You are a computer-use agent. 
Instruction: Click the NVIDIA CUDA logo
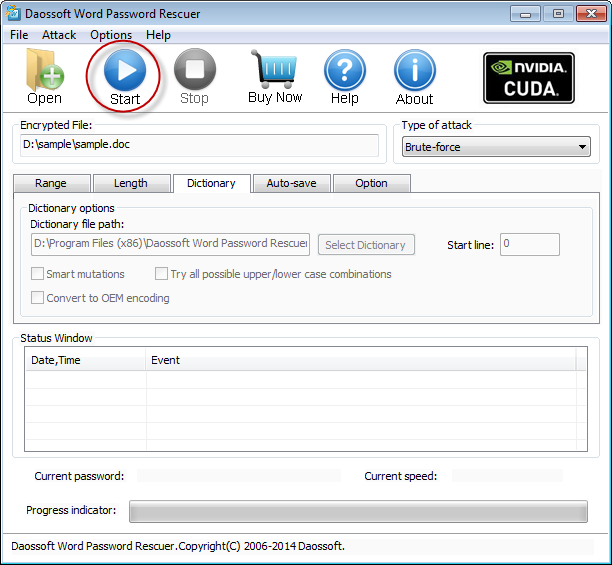point(529,78)
